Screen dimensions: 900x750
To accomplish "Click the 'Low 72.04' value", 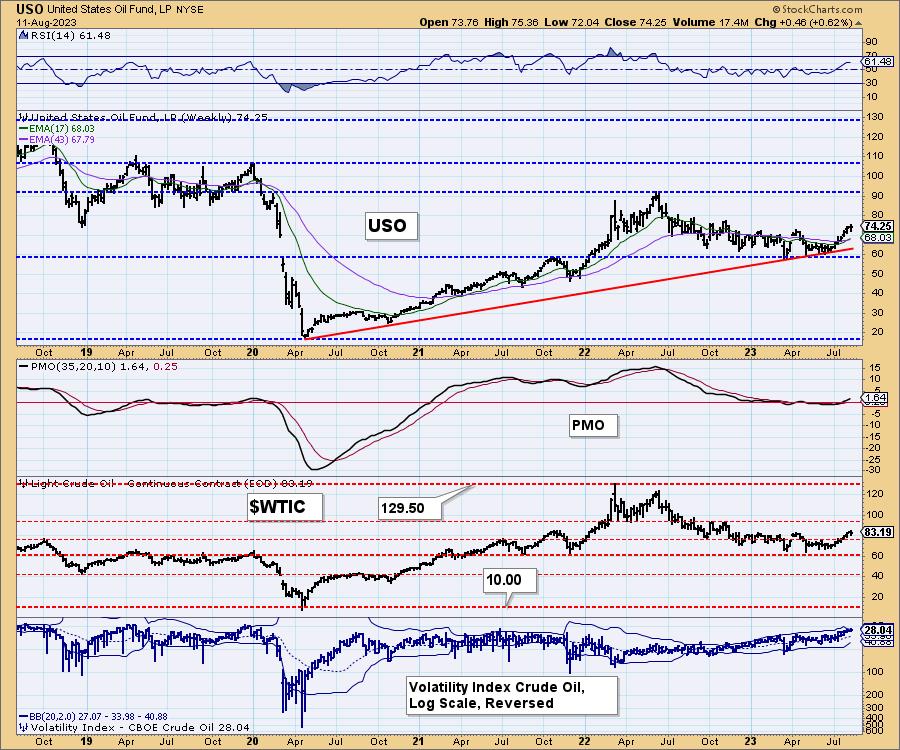I will (x=571, y=22).
